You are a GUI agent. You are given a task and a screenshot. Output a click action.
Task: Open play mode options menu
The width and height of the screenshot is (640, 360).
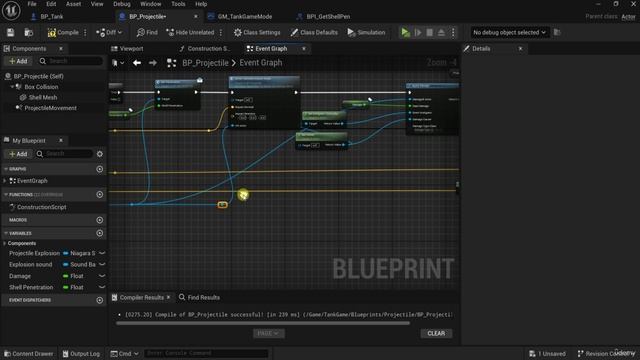[x=453, y=33]
